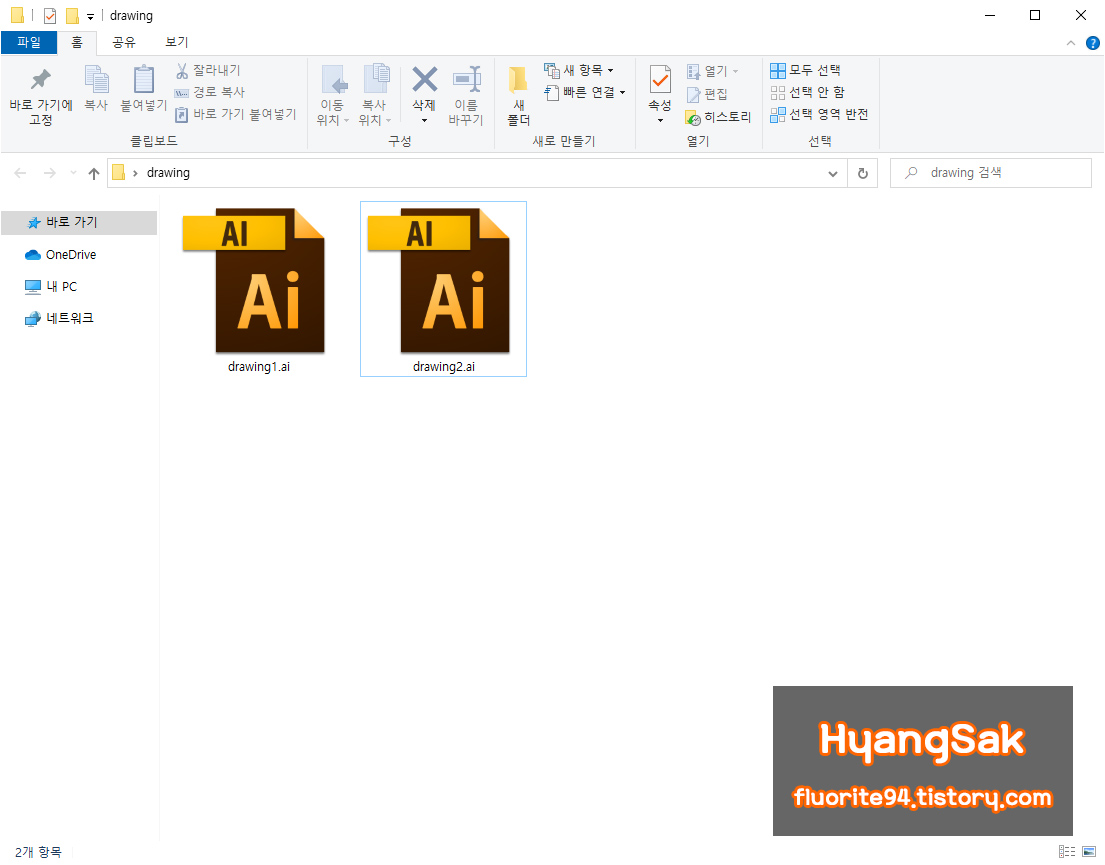Open the recent locations dropdown arrow

click(73, 173)
